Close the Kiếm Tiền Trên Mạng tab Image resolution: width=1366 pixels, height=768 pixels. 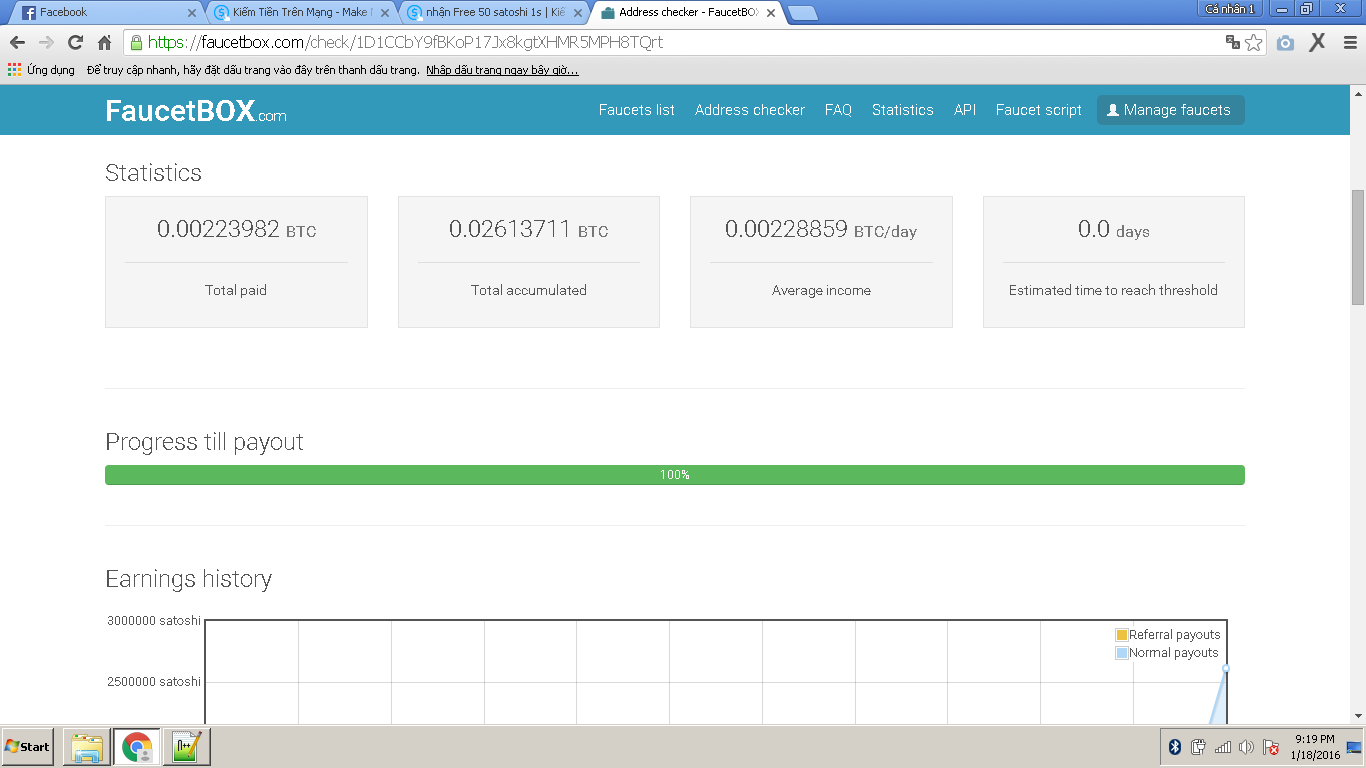(384, 13)
